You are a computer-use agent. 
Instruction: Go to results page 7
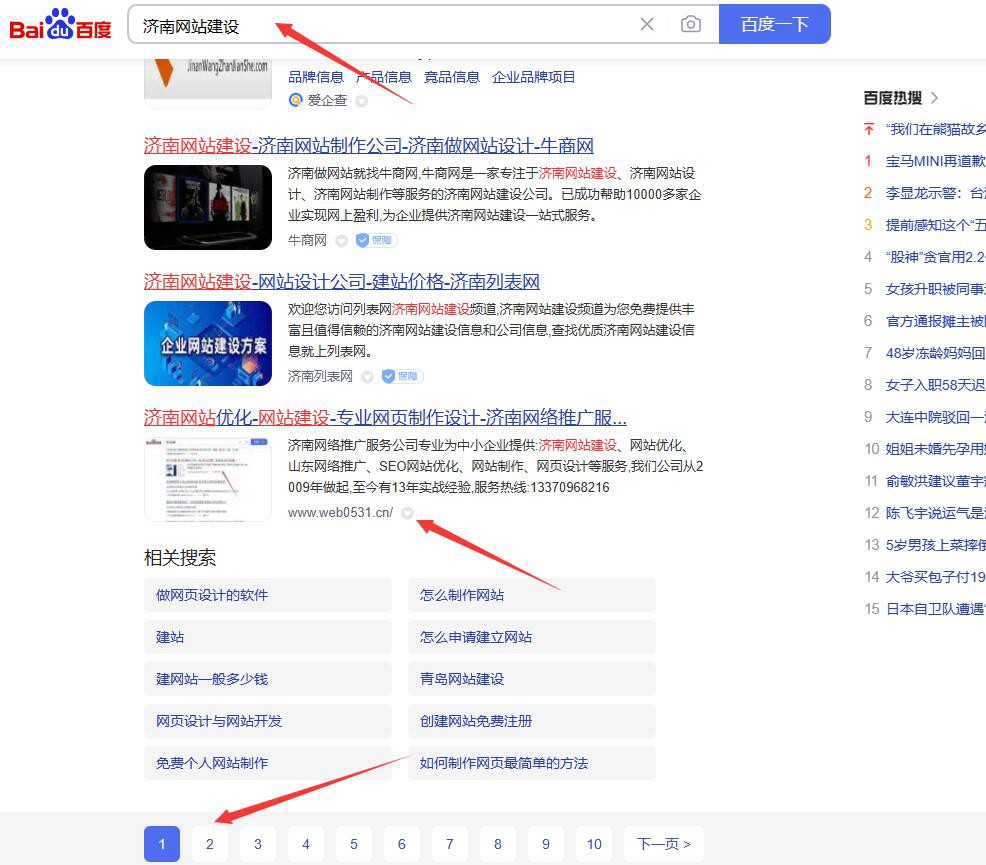[450, 844]
